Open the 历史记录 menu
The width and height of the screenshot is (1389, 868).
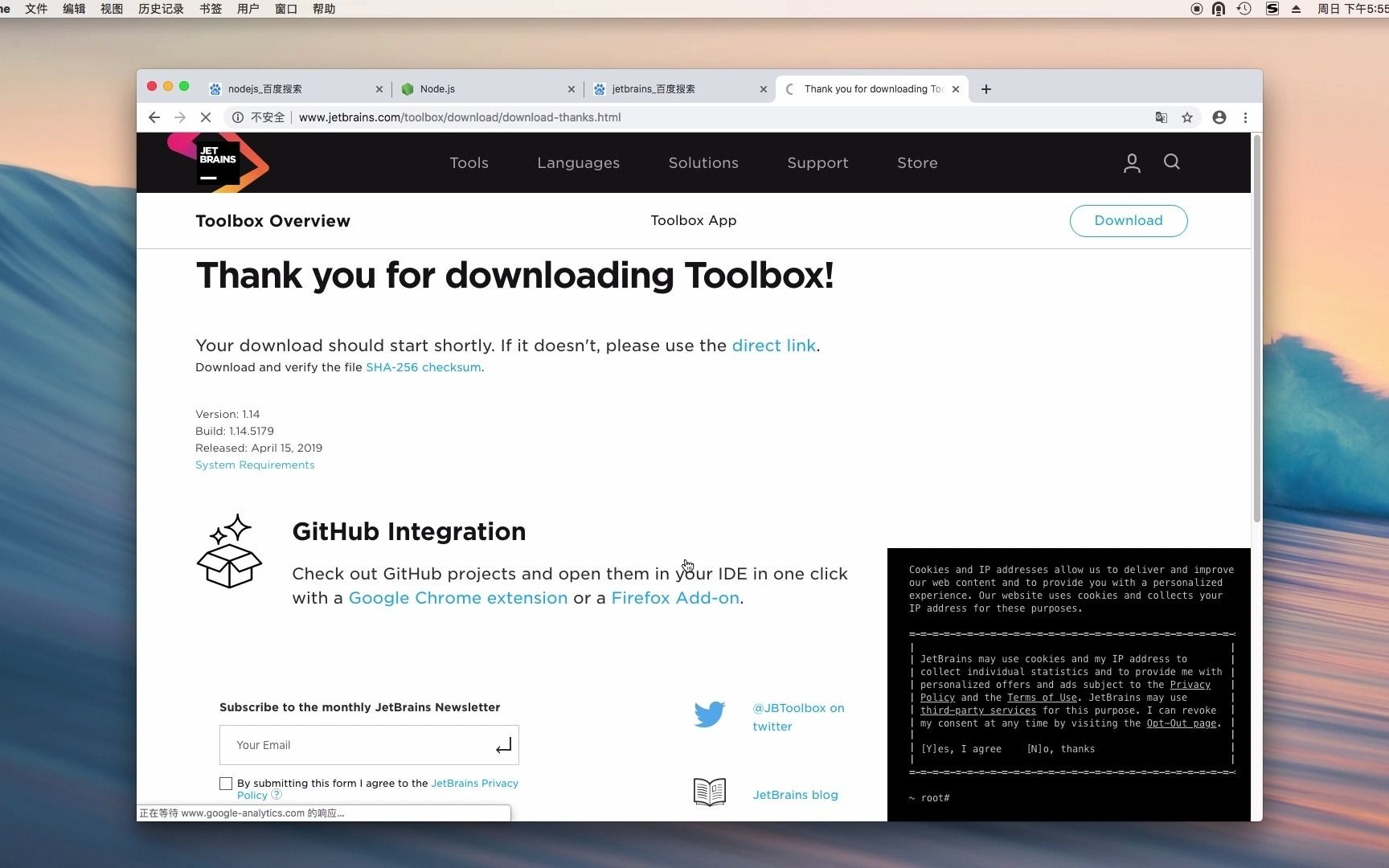tap(161, 9)
